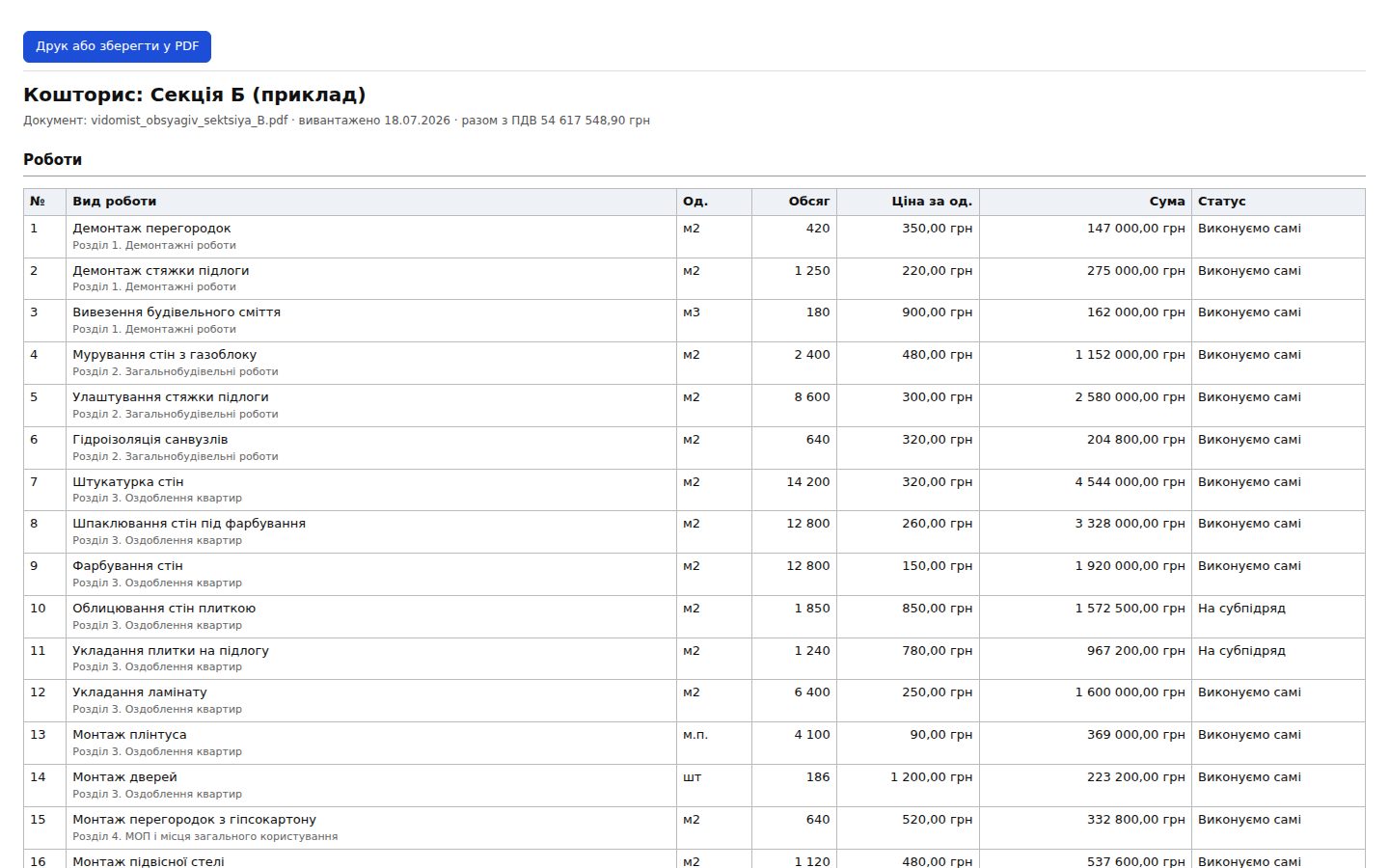Click the 'Роботи' section heading
1389x868 pixels.
coord(52,159)
